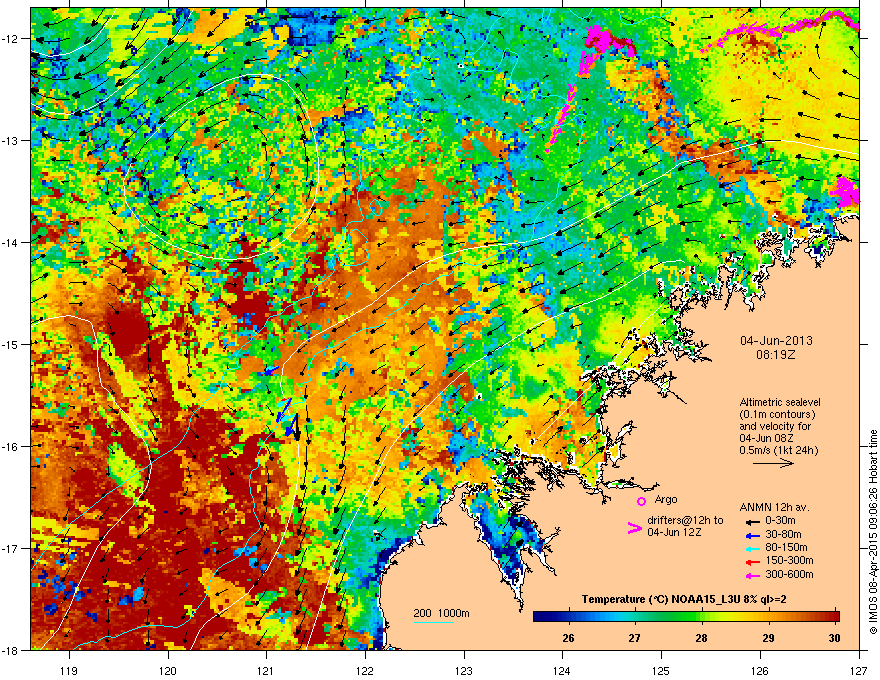
Task: Click the longitude axis label 122
Action: coord(365,670)
